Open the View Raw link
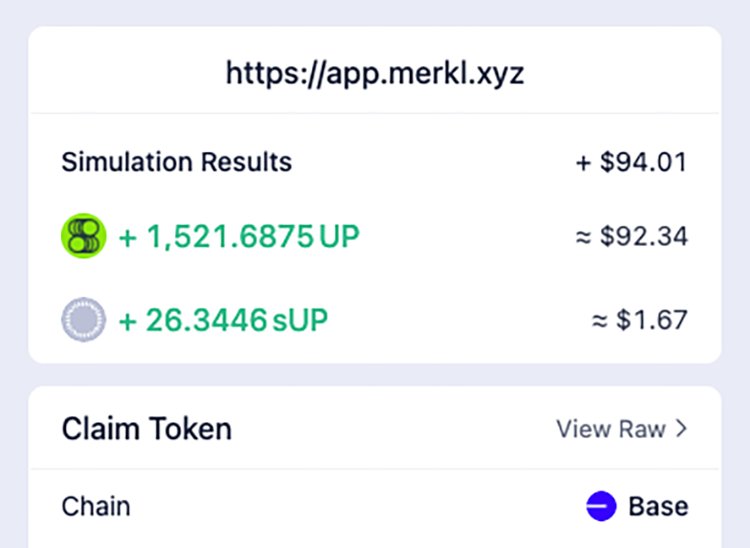The image size is (750, 548). (x=611, y=429)
